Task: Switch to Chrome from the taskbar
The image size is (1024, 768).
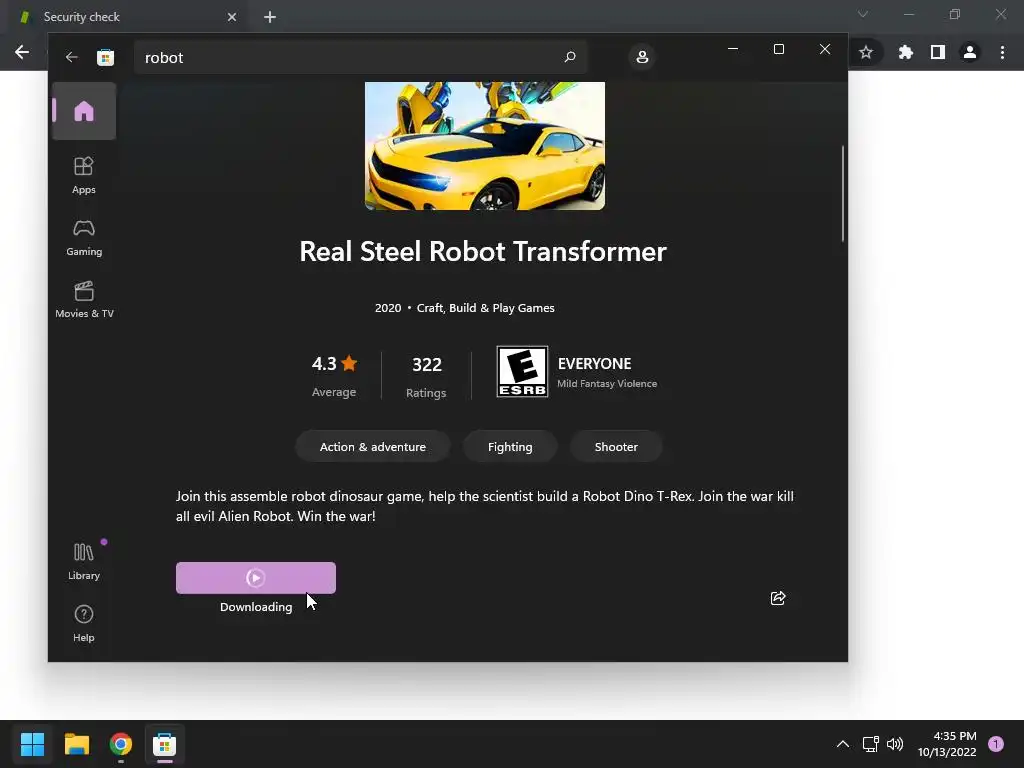Action: click(121, 744)
